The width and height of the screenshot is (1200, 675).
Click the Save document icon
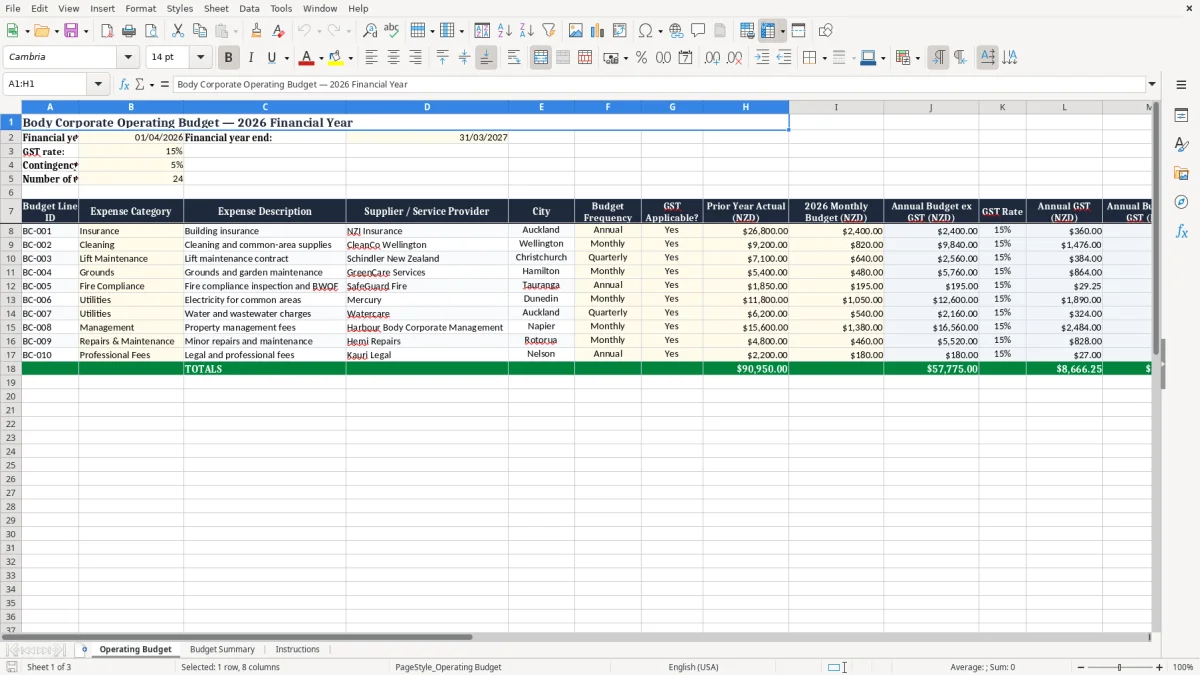[70, 31]
